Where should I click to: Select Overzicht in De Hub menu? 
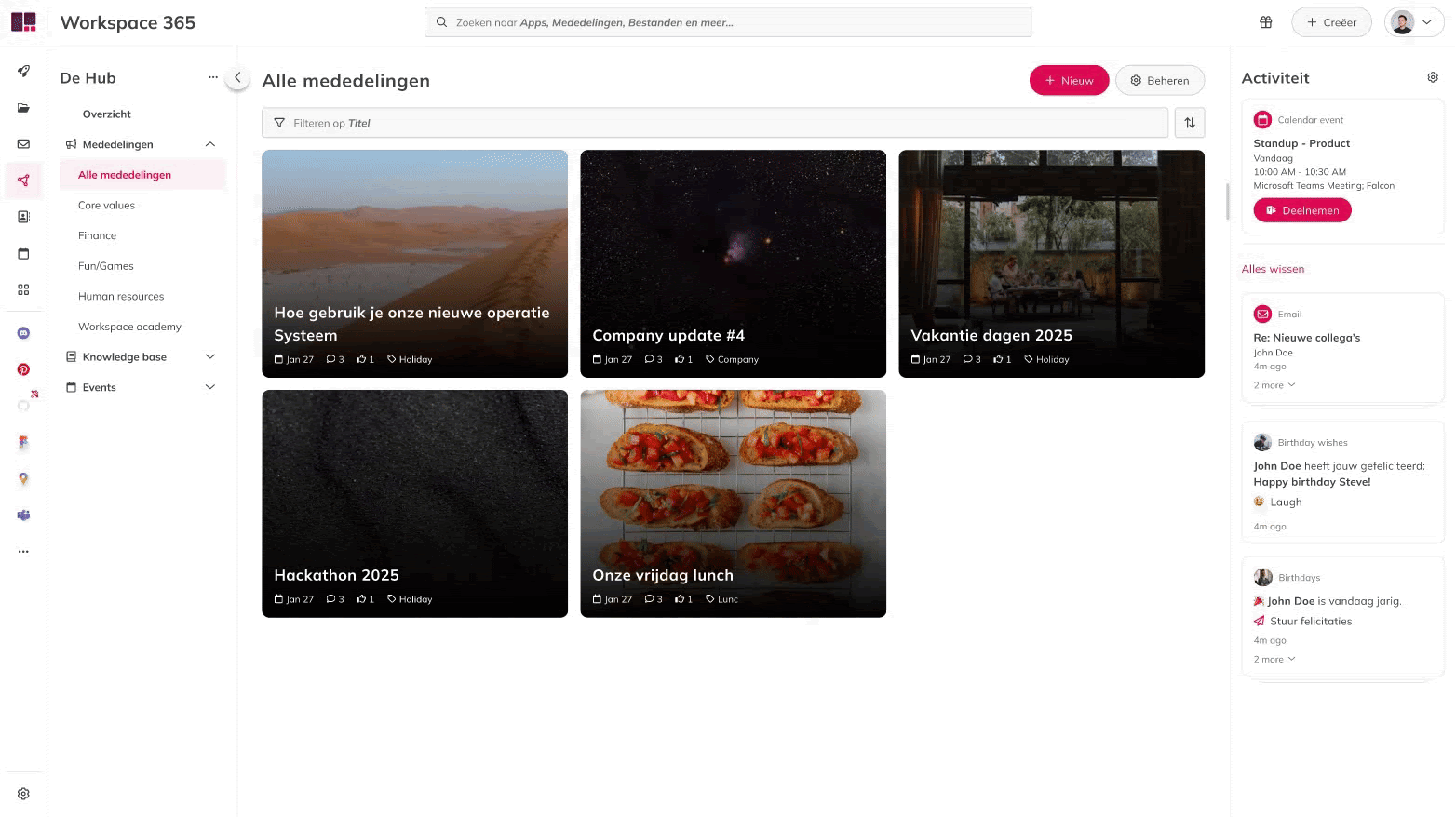(x=107, y=114)
